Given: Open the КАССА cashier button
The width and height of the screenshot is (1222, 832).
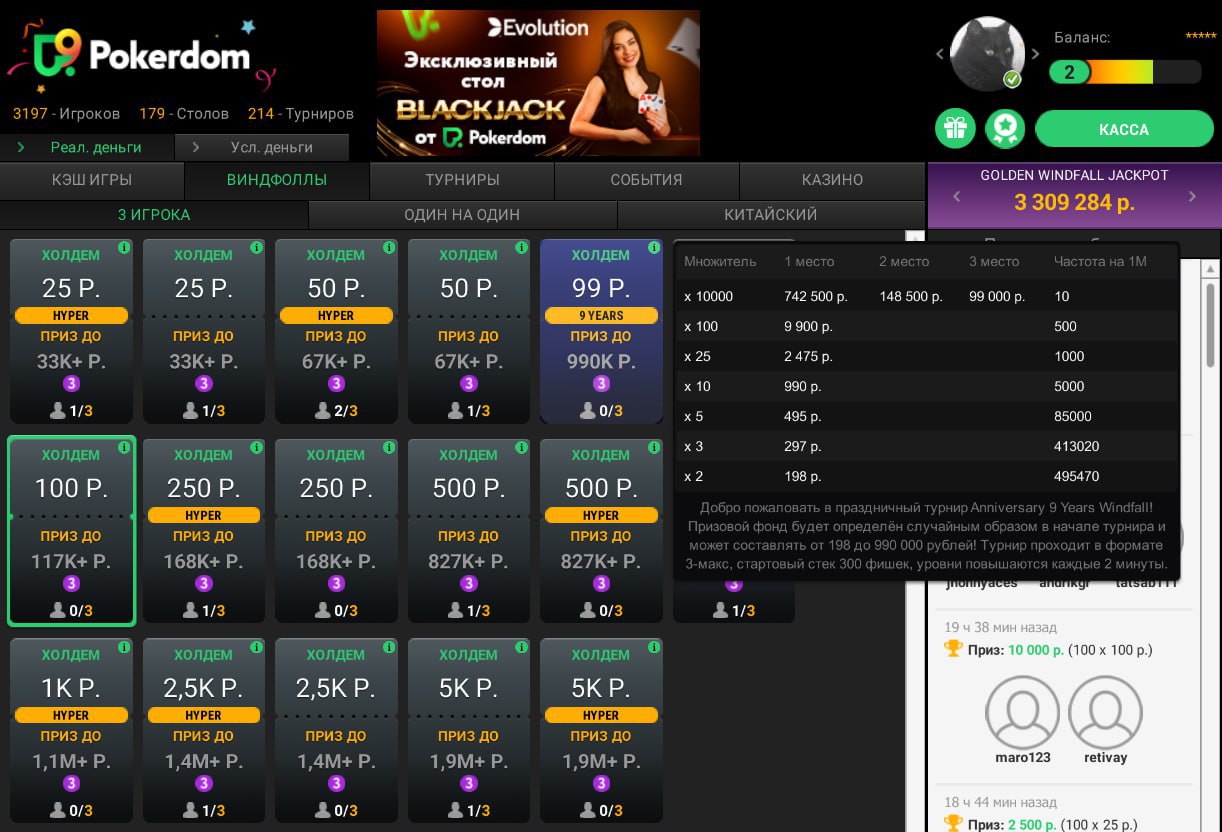Looking at the screenshot, I should tap(1124, 129).
